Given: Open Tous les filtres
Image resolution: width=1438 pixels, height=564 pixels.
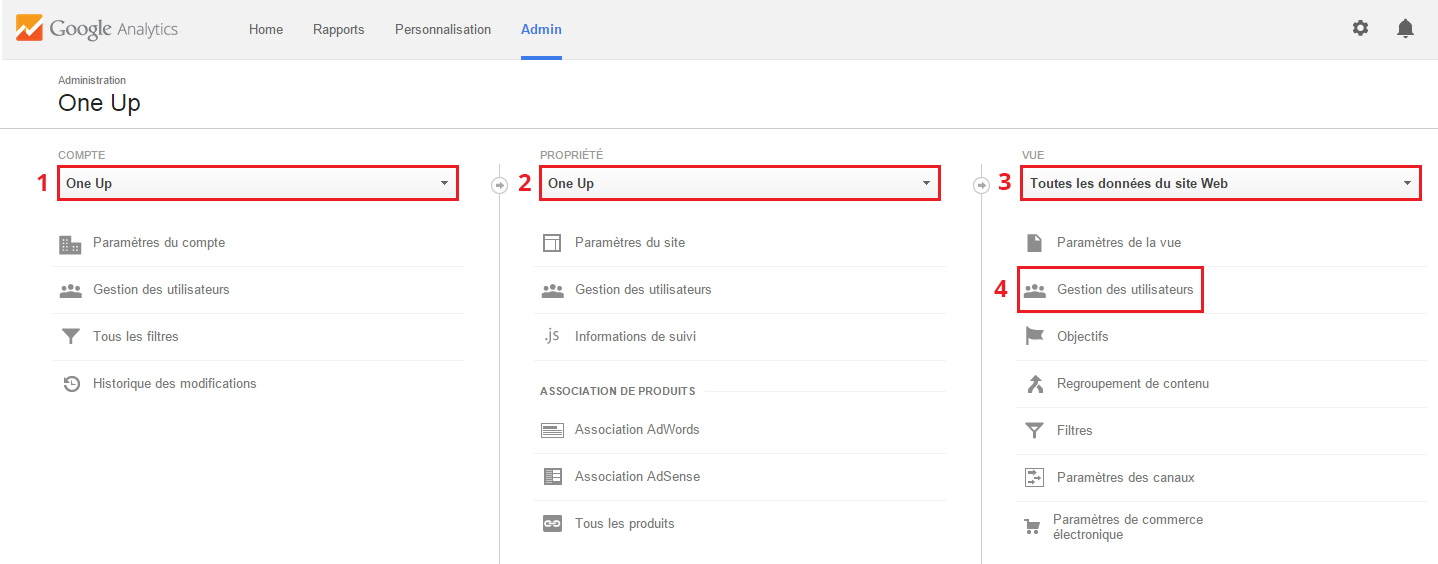Looking at the screenshot, I should tap(136, 337).
